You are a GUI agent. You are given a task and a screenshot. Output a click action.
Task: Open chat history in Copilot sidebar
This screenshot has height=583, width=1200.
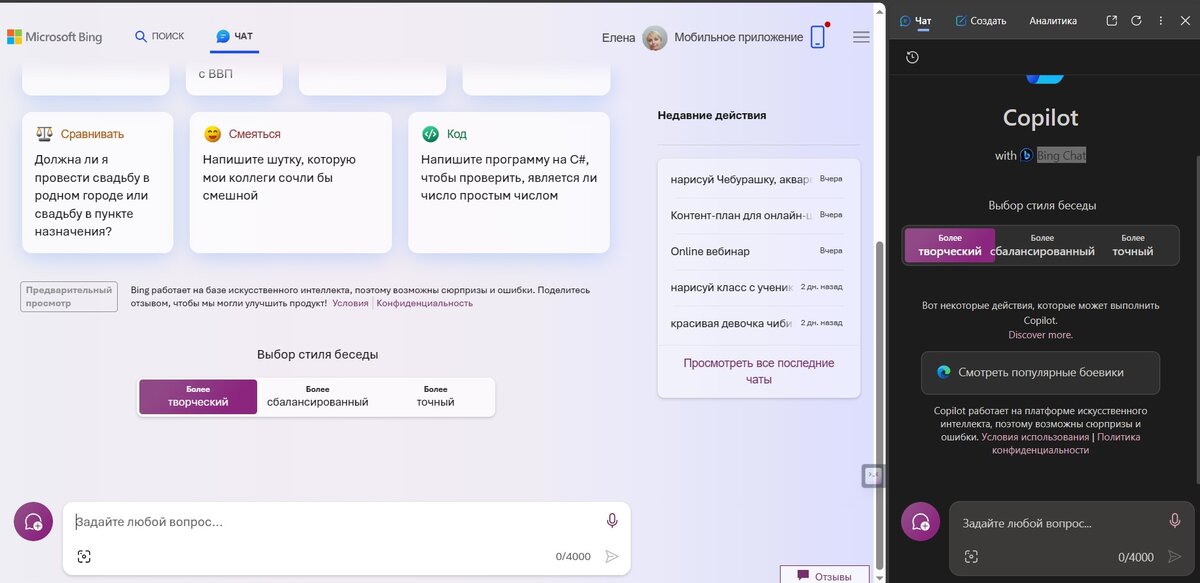(912, 57)
